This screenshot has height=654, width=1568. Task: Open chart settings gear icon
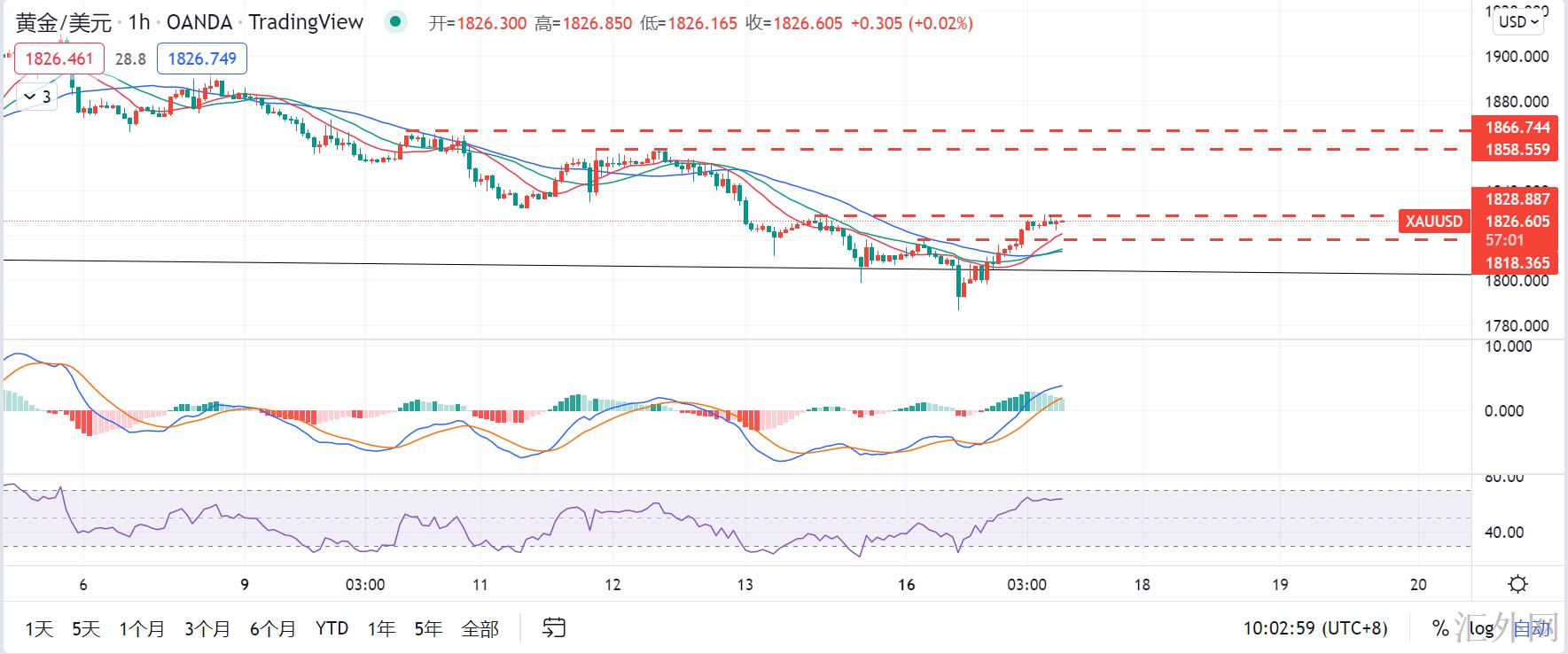click(x=1517, y=584)
